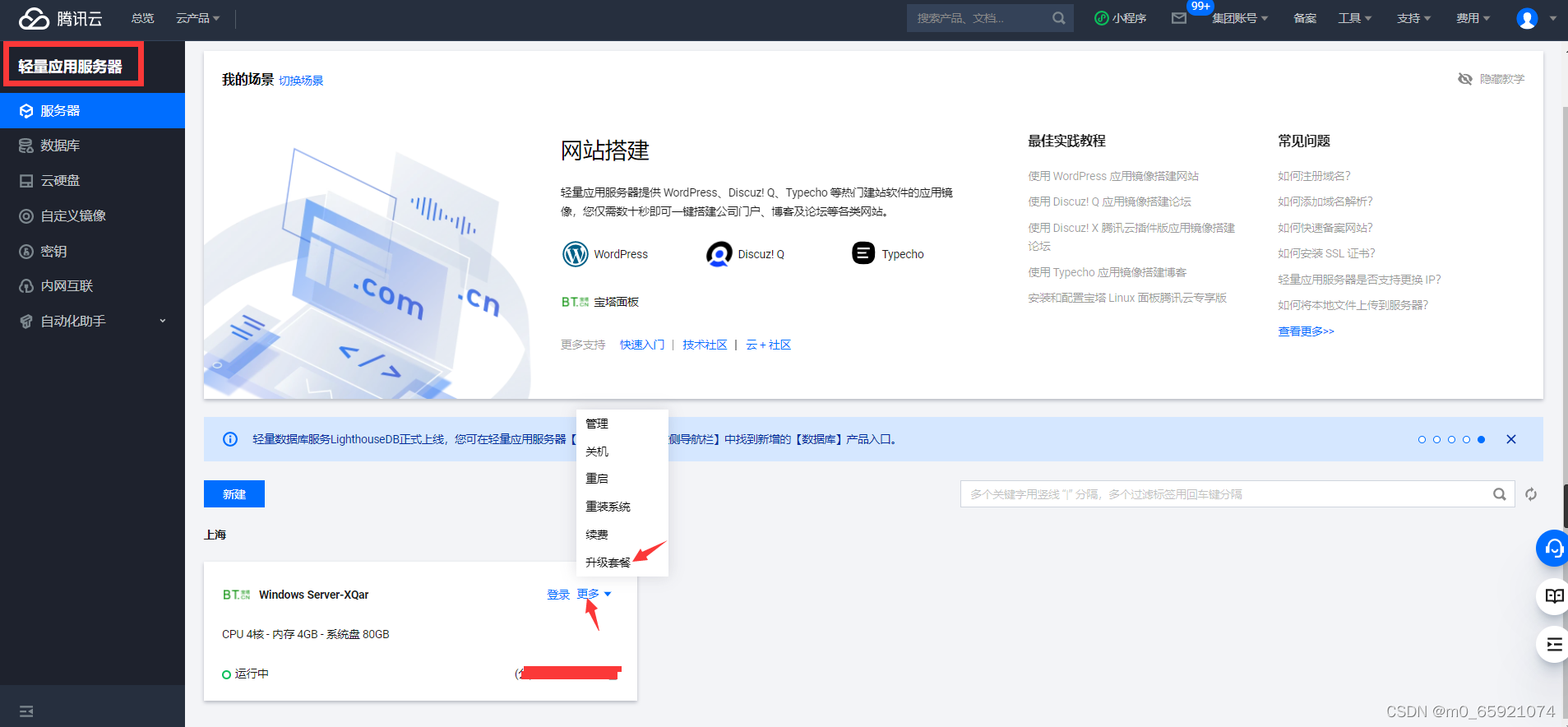Refresh the server list
This screenshot has height=727, width=1568.
pyautogui.click(x=1531, y=494)
